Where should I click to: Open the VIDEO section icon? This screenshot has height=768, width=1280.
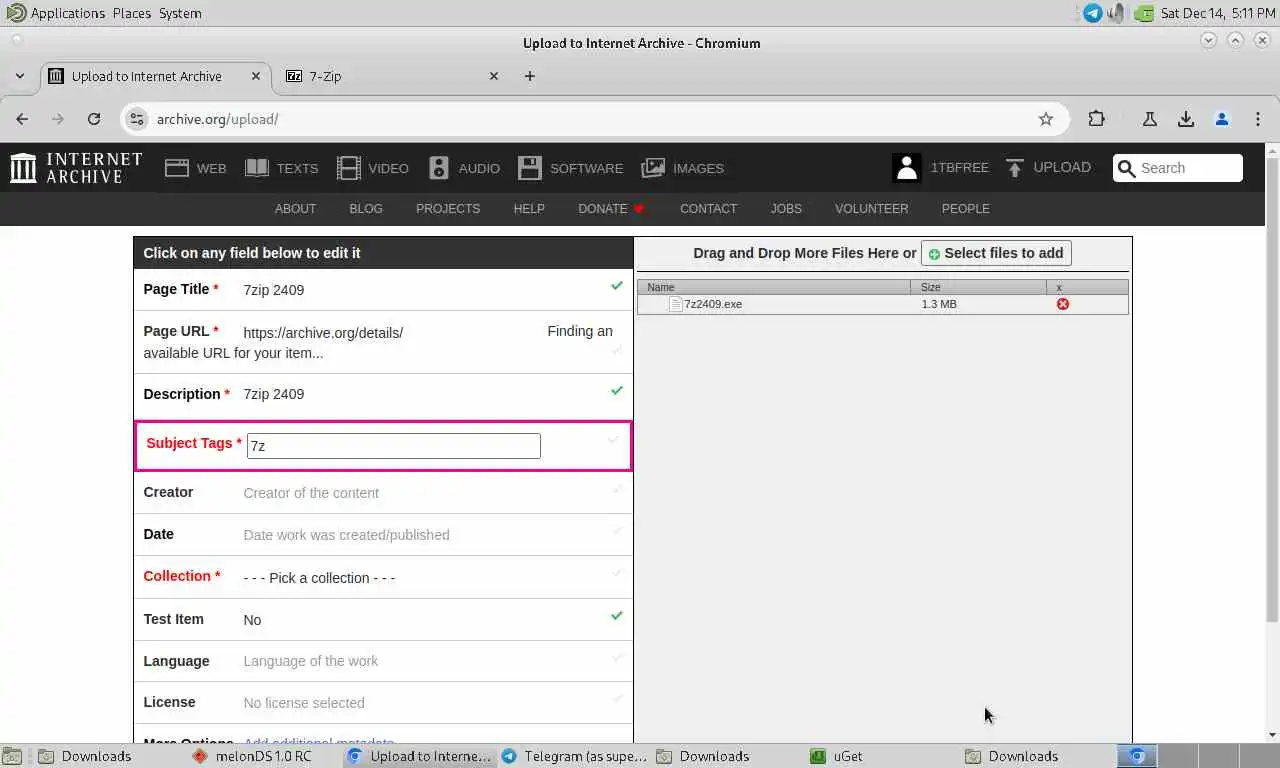click(348, 168)
